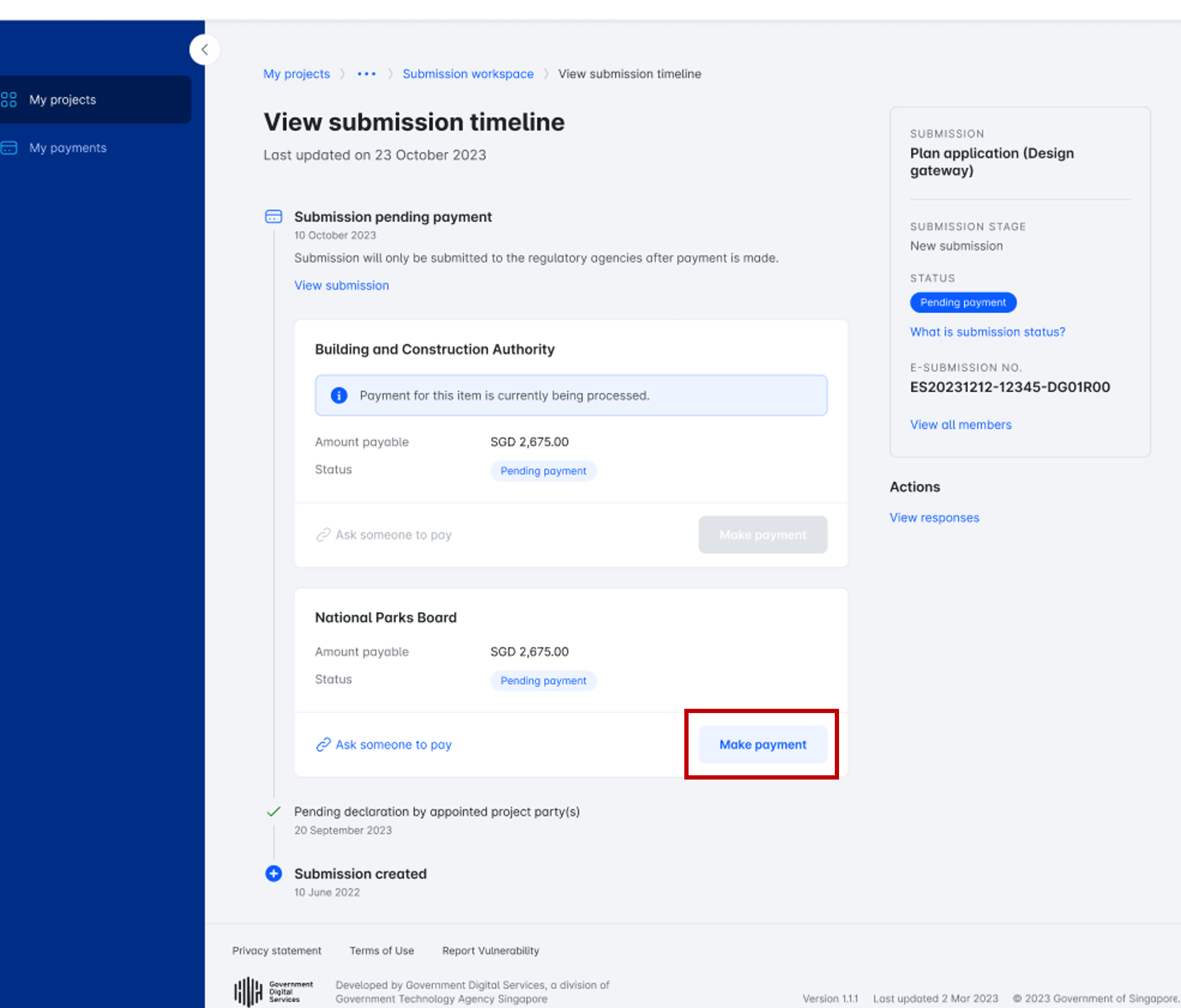Click the Submission pending payment card icon
Viewport: 1181px width, 1008px height.
tap(274, 217)
